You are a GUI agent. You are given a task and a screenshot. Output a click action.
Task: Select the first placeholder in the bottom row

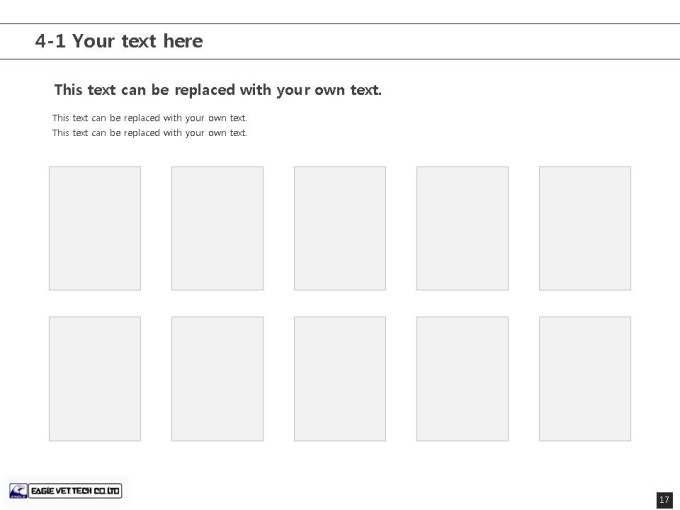(x=95, y=379)
